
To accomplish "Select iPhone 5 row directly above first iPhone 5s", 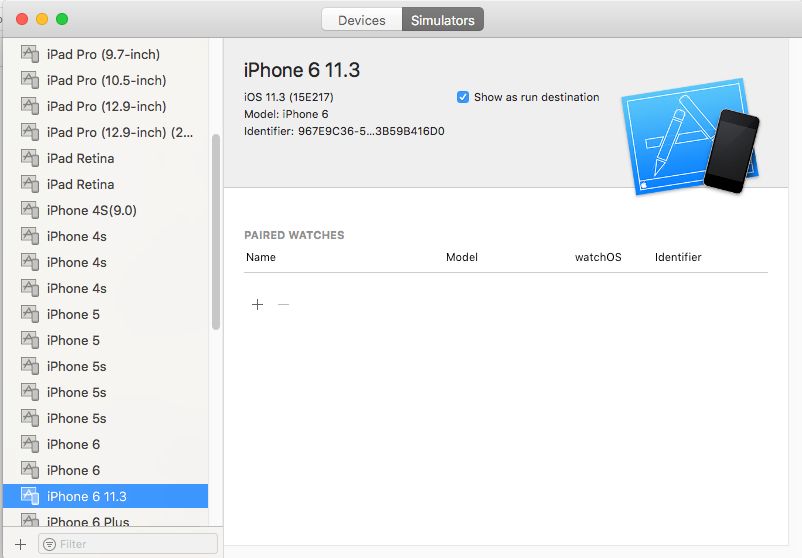I will tap(105, 340).
